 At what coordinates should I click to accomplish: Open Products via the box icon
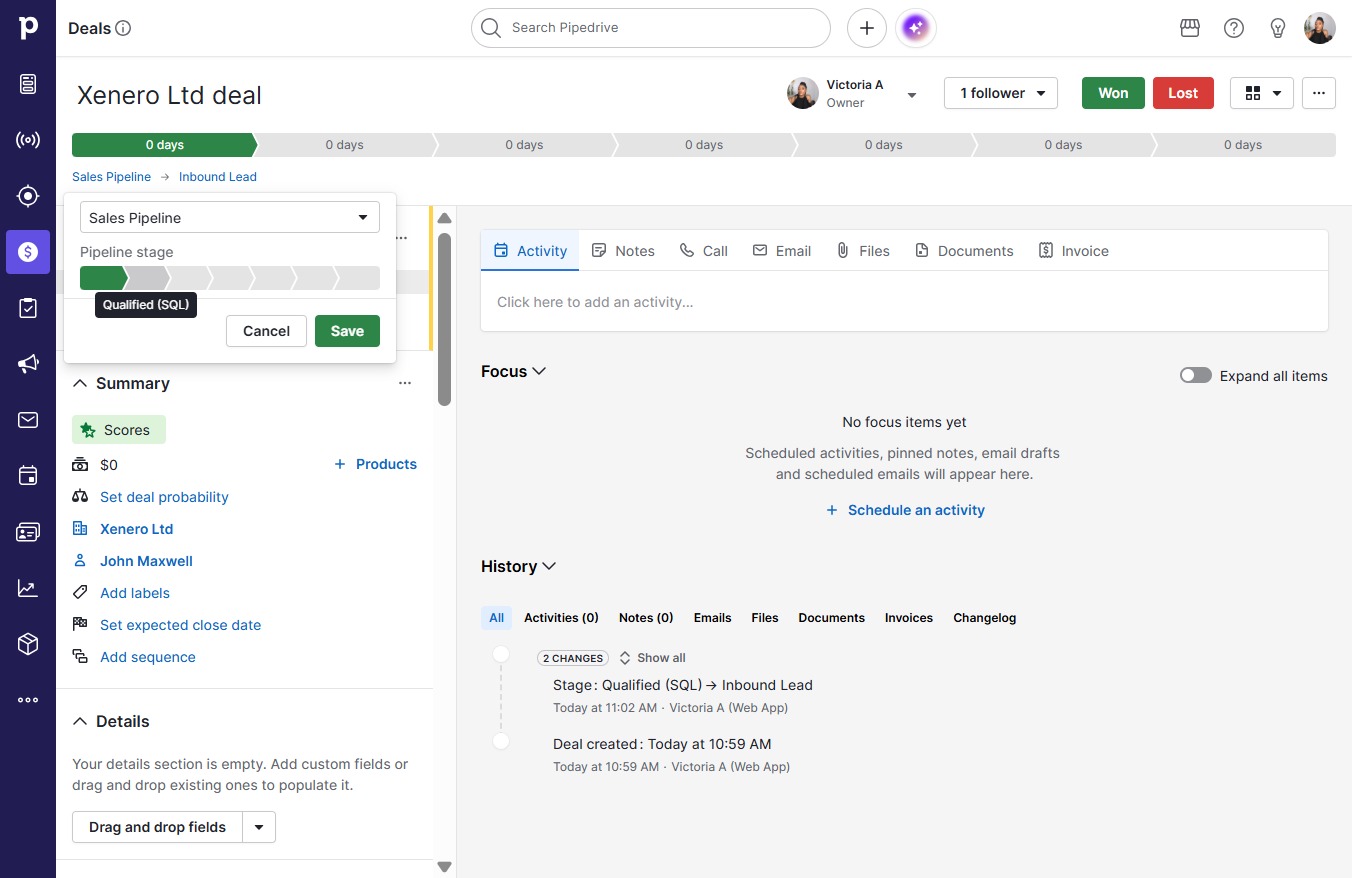(x=28, y=644)
